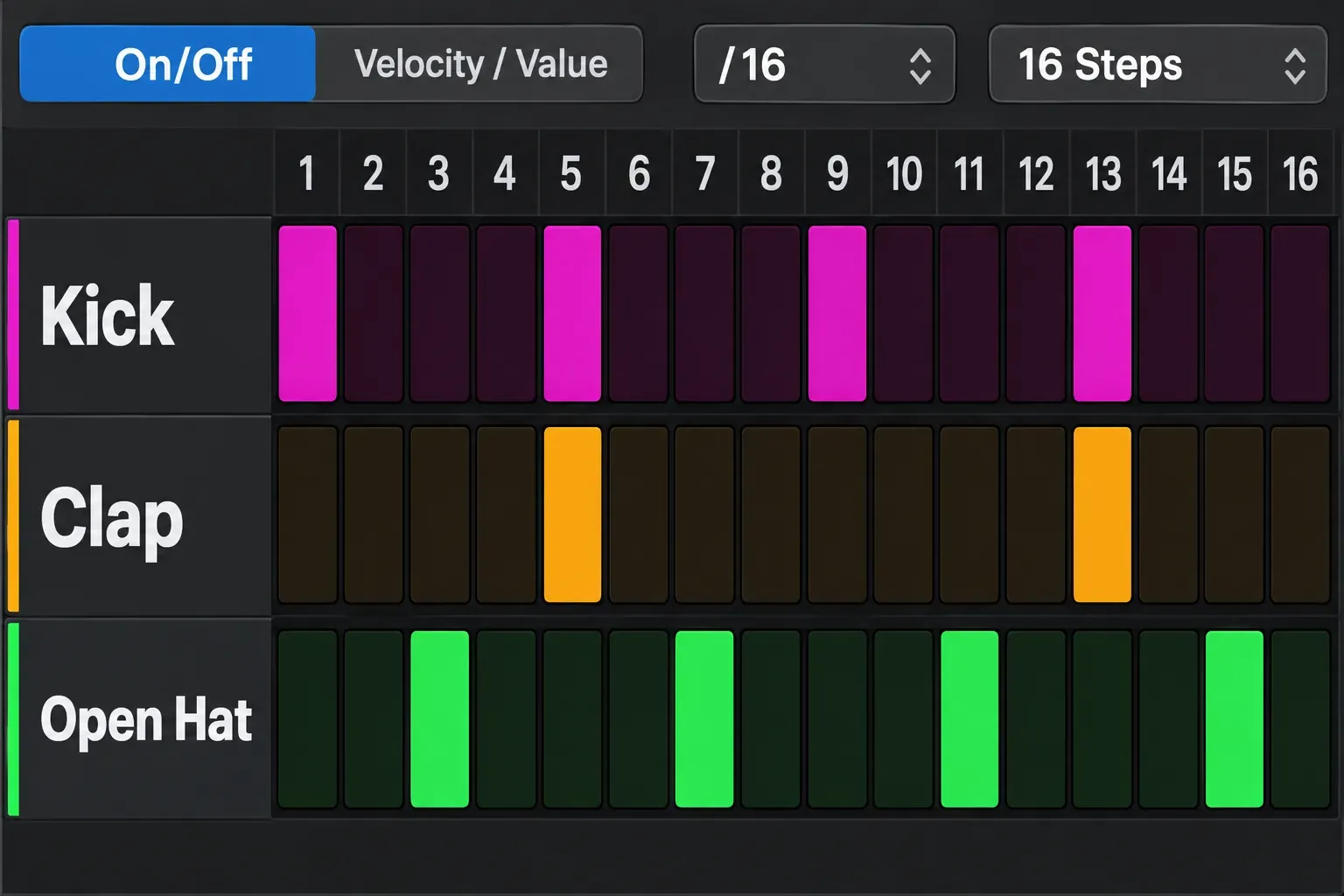Screen dimensions: 1344x896
Task: Enable Kick step 11
Action: [969, 314]
